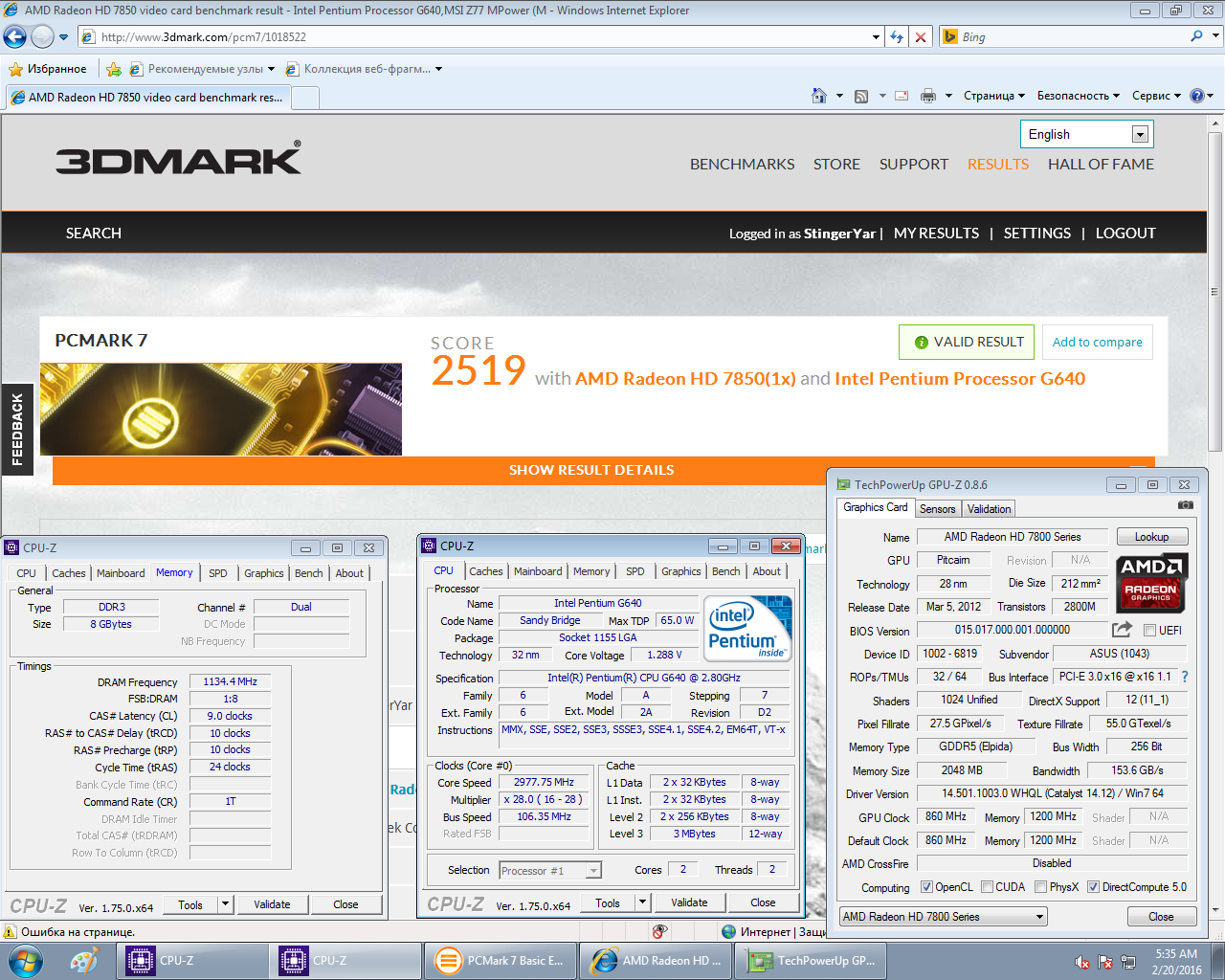Expand the Tools arrow in the CPU-Z Memory window
Viewport: 1225px width, 980px height.
(226, 904)
